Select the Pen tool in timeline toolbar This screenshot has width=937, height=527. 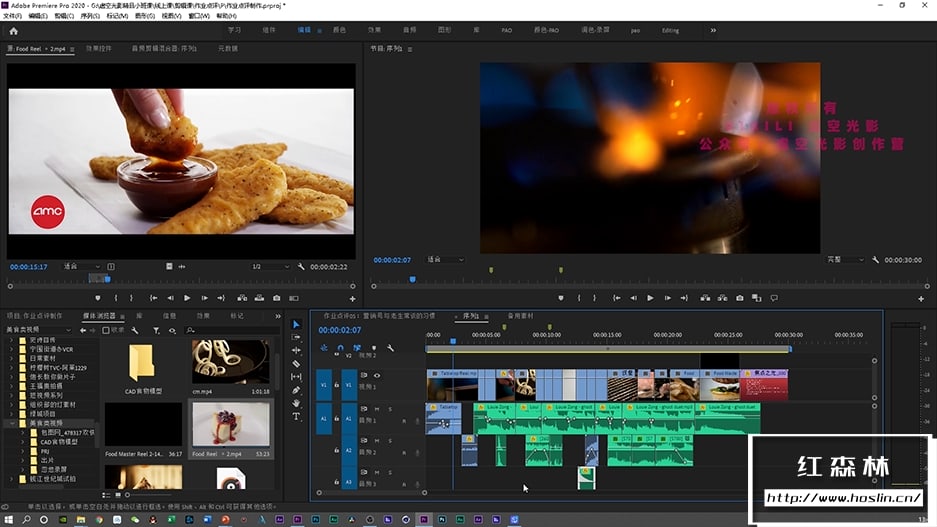click(x=296, y=390)
